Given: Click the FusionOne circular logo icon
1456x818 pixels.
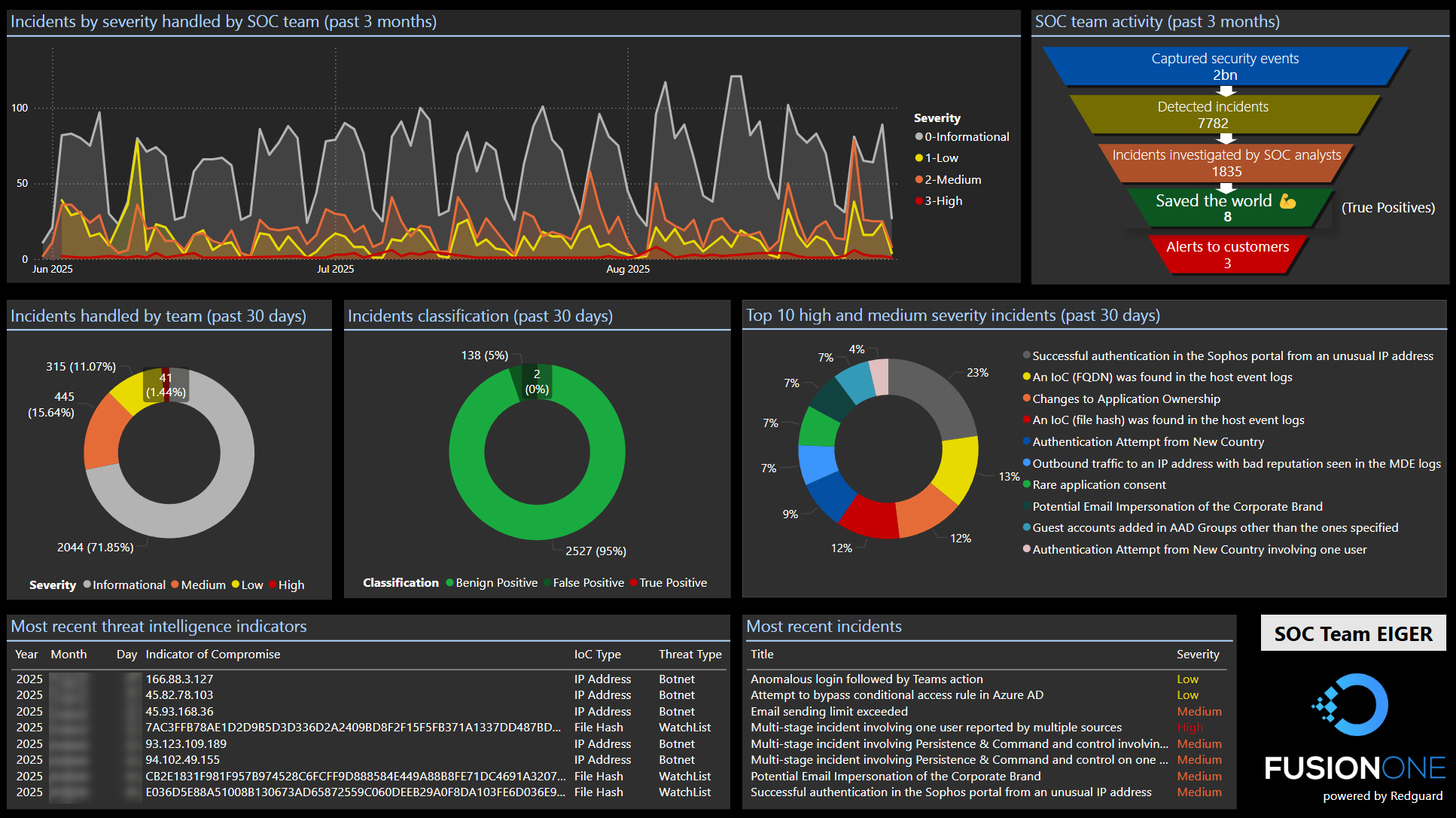Looking at the screenshot, I should pos(1354,705).
